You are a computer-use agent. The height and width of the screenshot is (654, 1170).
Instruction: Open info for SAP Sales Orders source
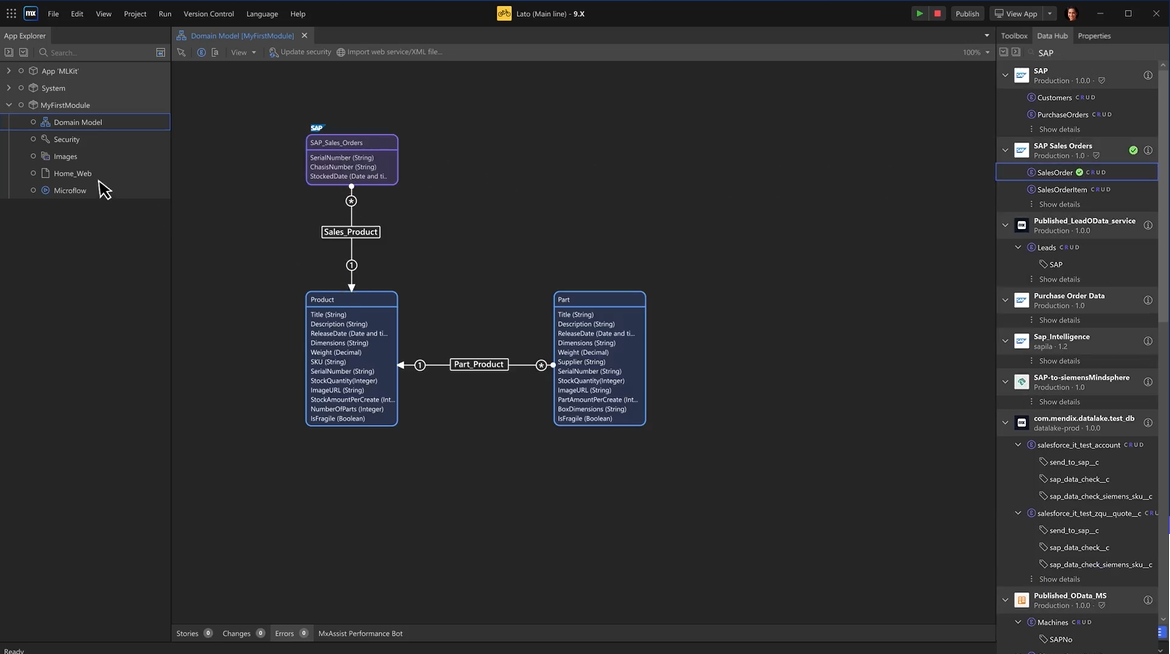(x=1148, y=150)
